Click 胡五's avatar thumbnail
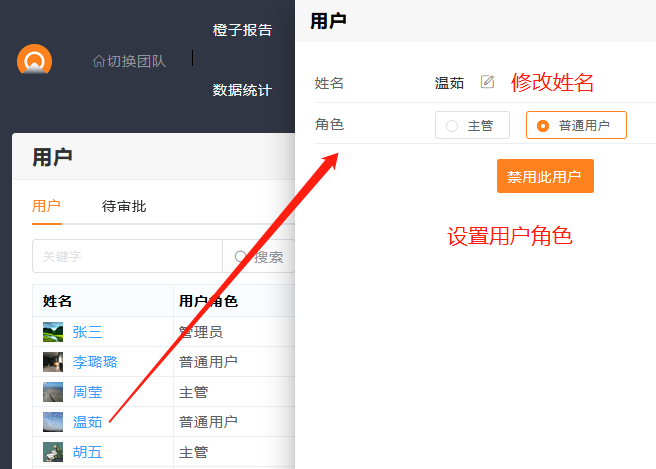 (53, 452)
